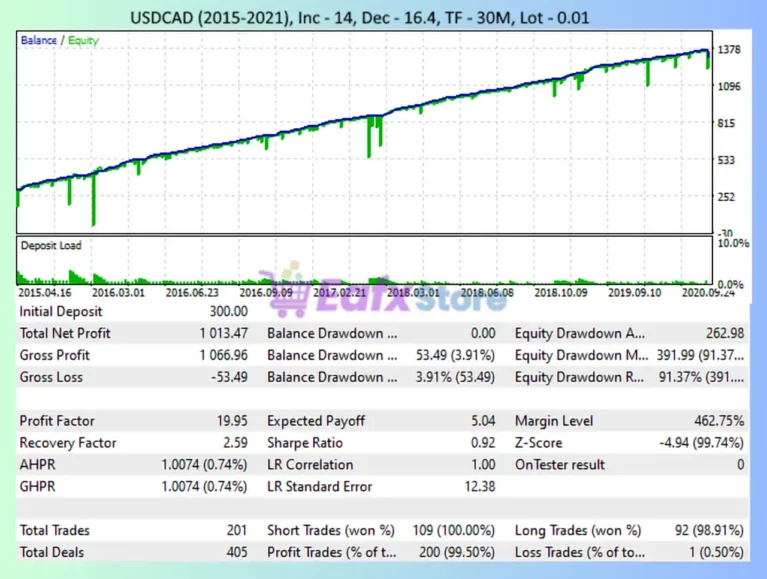Click the '815' y-axis value
This screenshot has width=767, height=579.
(726, 123)
